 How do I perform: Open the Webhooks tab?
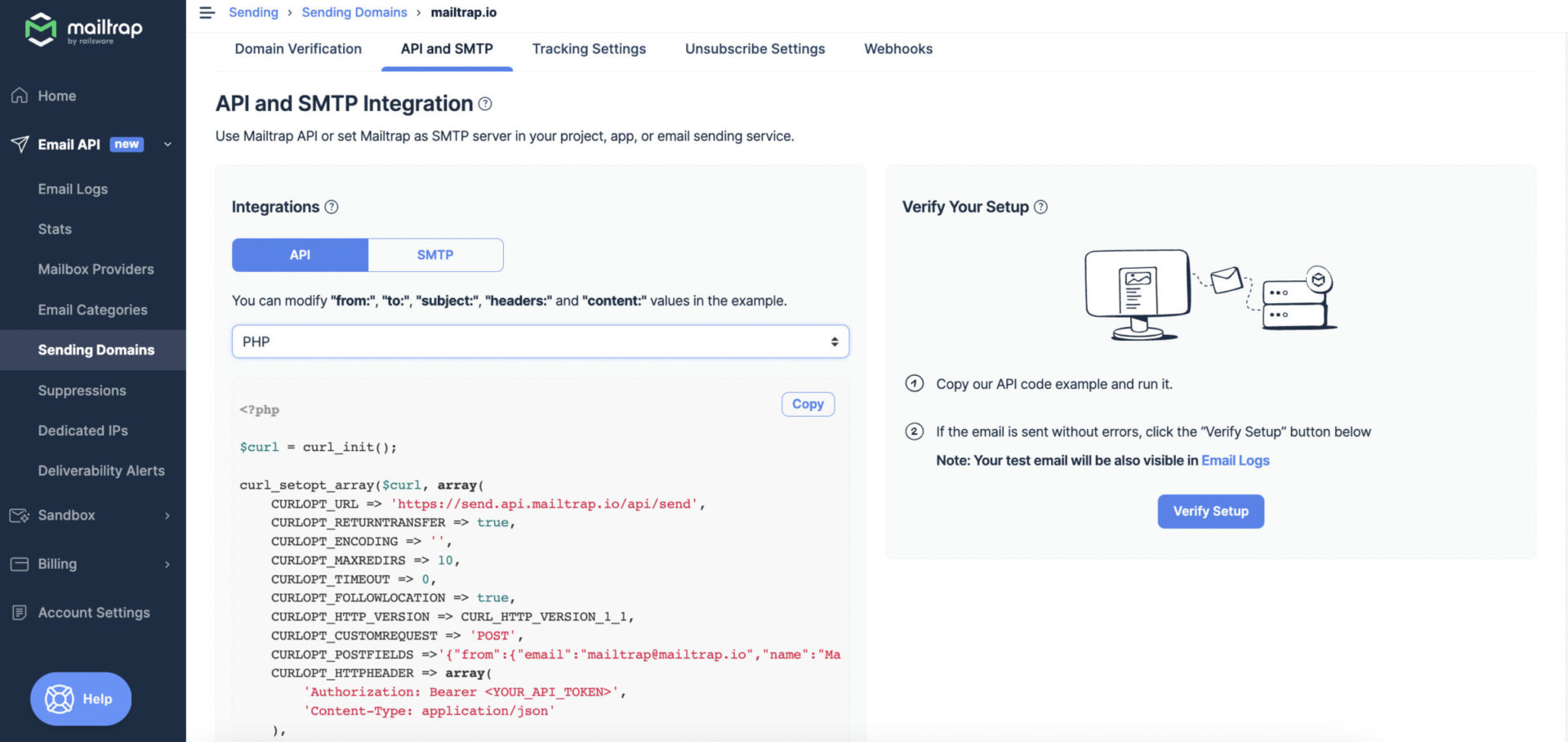point(898,49)
